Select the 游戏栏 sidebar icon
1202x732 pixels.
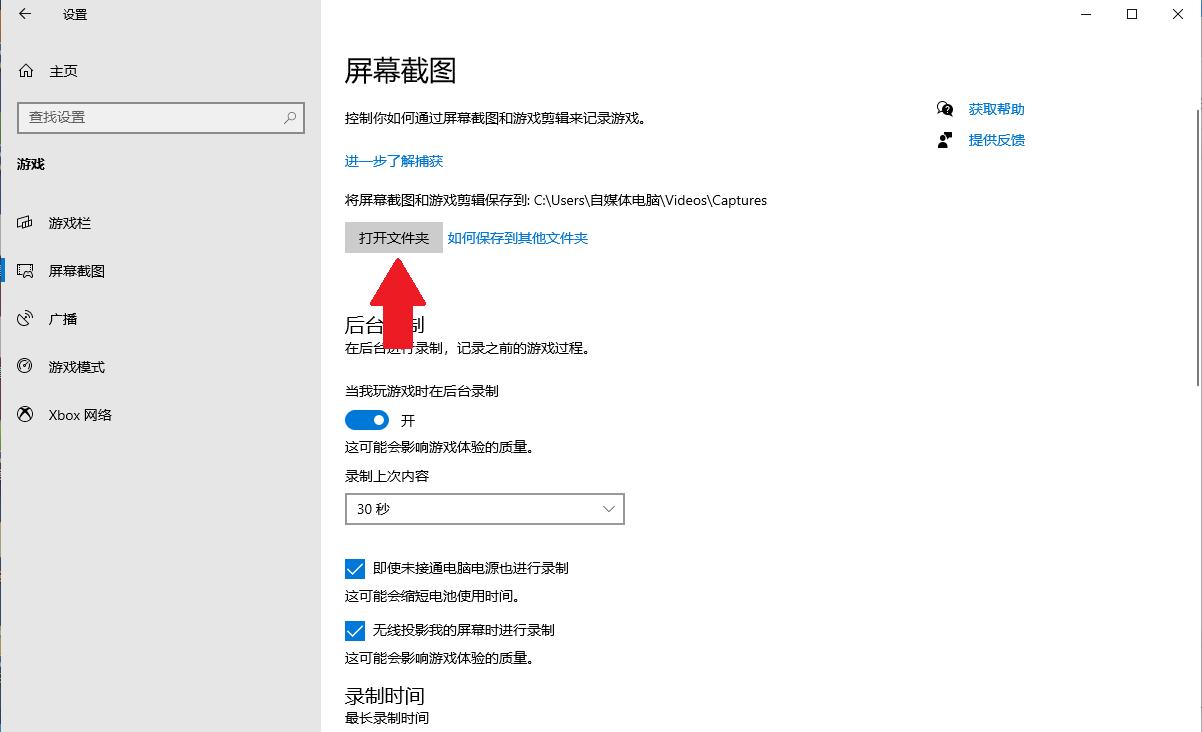coord(23,223)
